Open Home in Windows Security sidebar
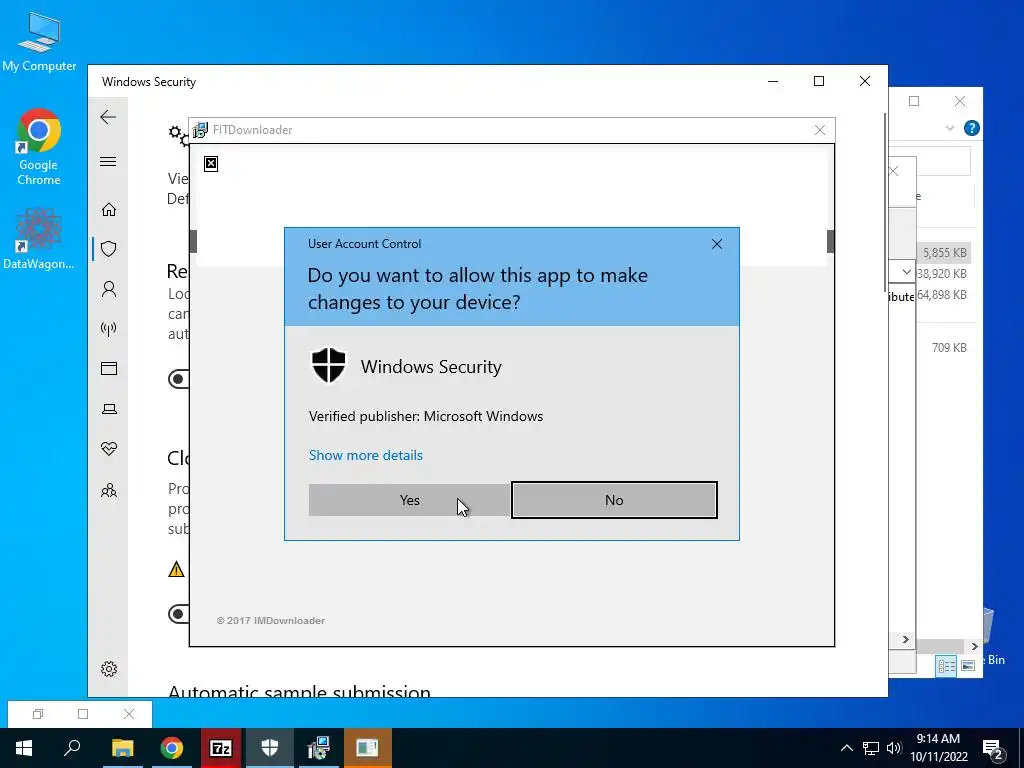 tap(109, 210)
